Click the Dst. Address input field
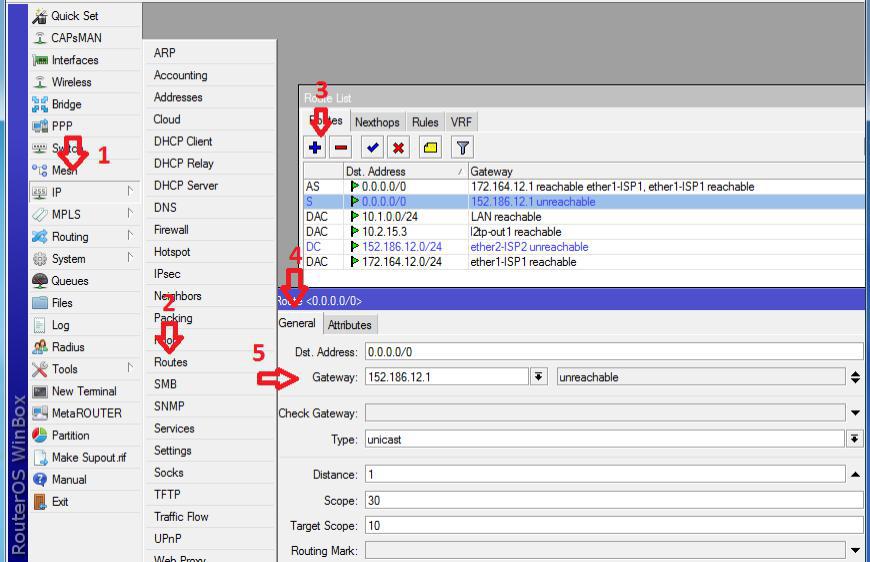The image size is (870, 562). [612, 352]
